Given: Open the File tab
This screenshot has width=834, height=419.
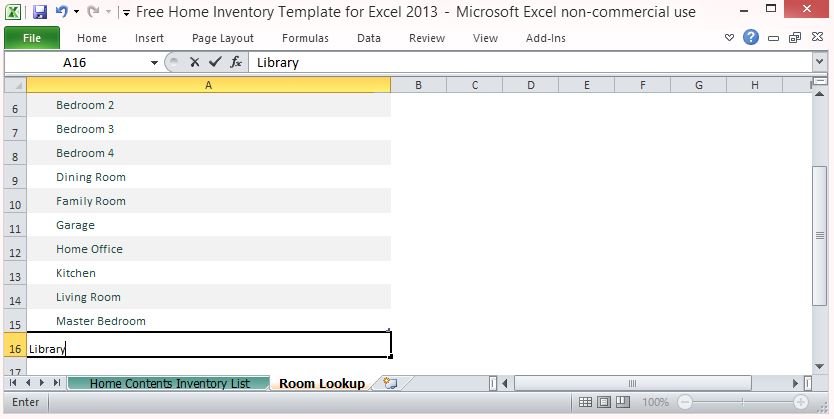Looking at the screenshot, I should (x=32, y=38).
